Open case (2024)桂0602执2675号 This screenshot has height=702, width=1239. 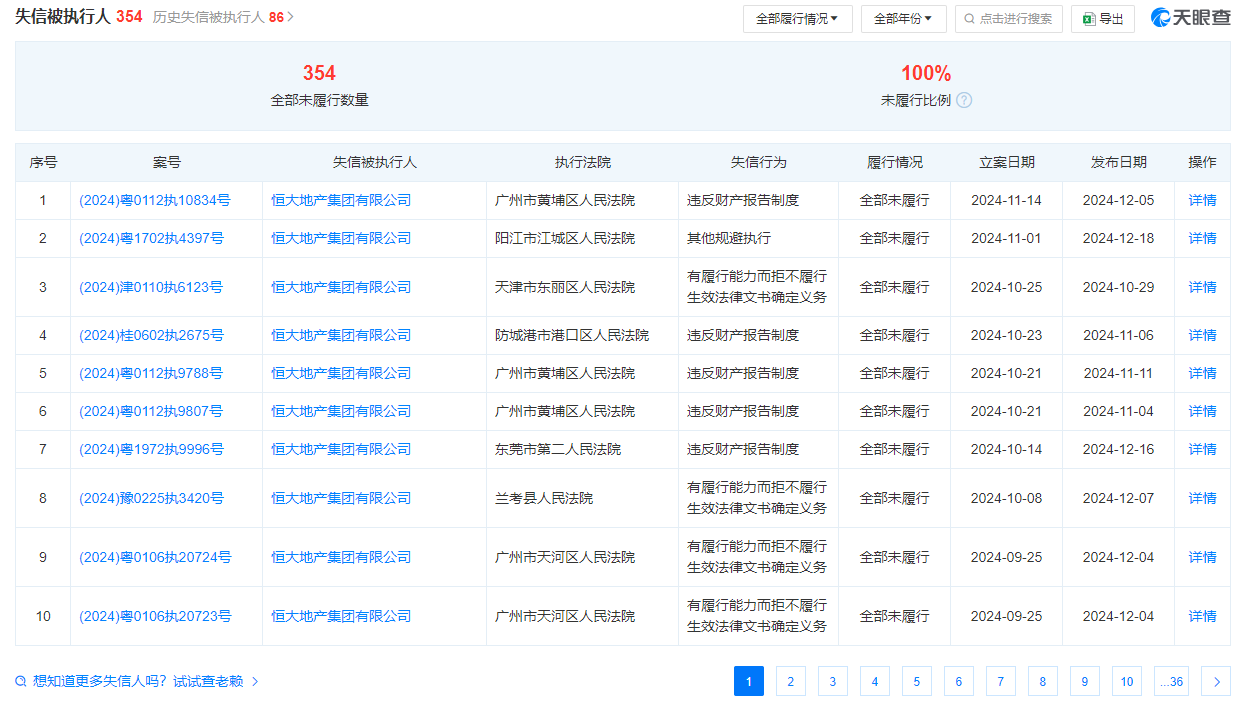click(151, 335)
